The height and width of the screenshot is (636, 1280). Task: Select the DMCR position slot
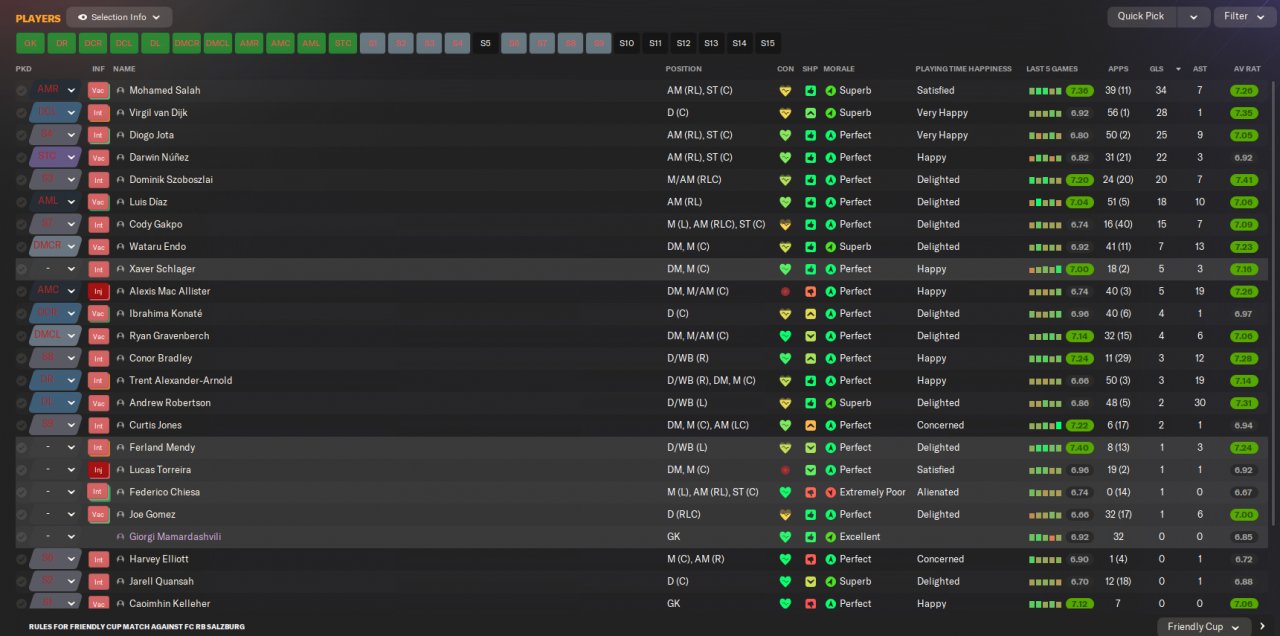(186, 43)
